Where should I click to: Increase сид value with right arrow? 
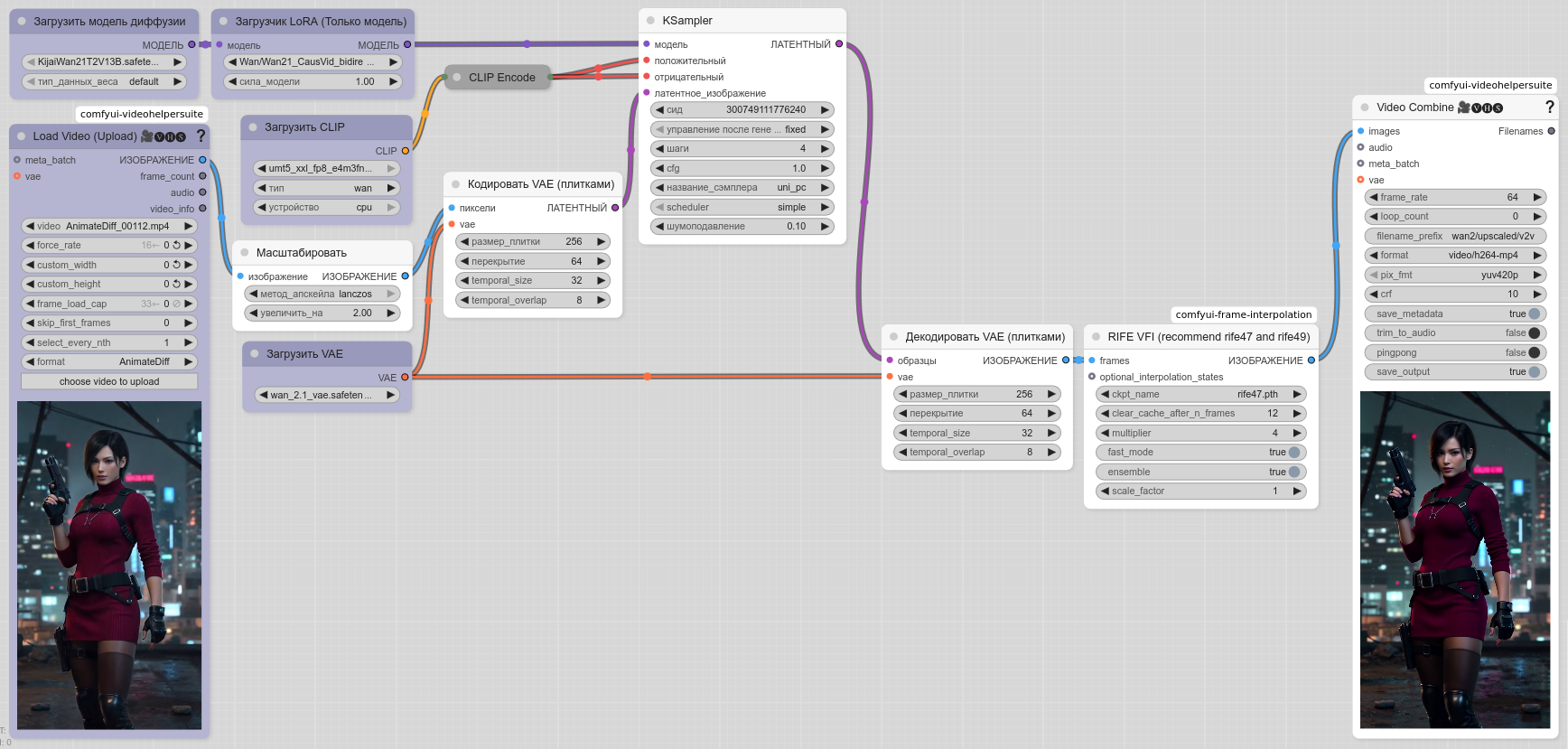pyautogui.click(x=825, y=110)
